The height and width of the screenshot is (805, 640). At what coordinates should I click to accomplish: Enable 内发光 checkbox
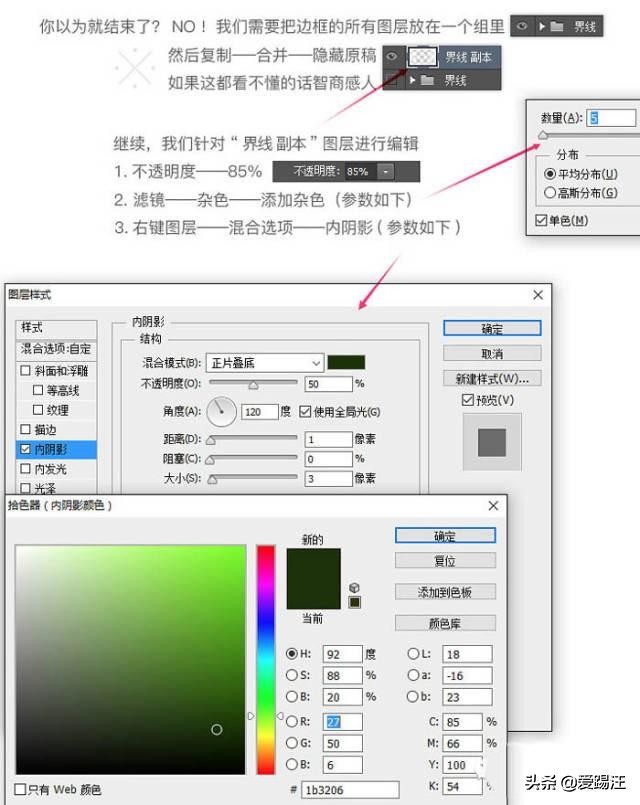coord(25,469)
